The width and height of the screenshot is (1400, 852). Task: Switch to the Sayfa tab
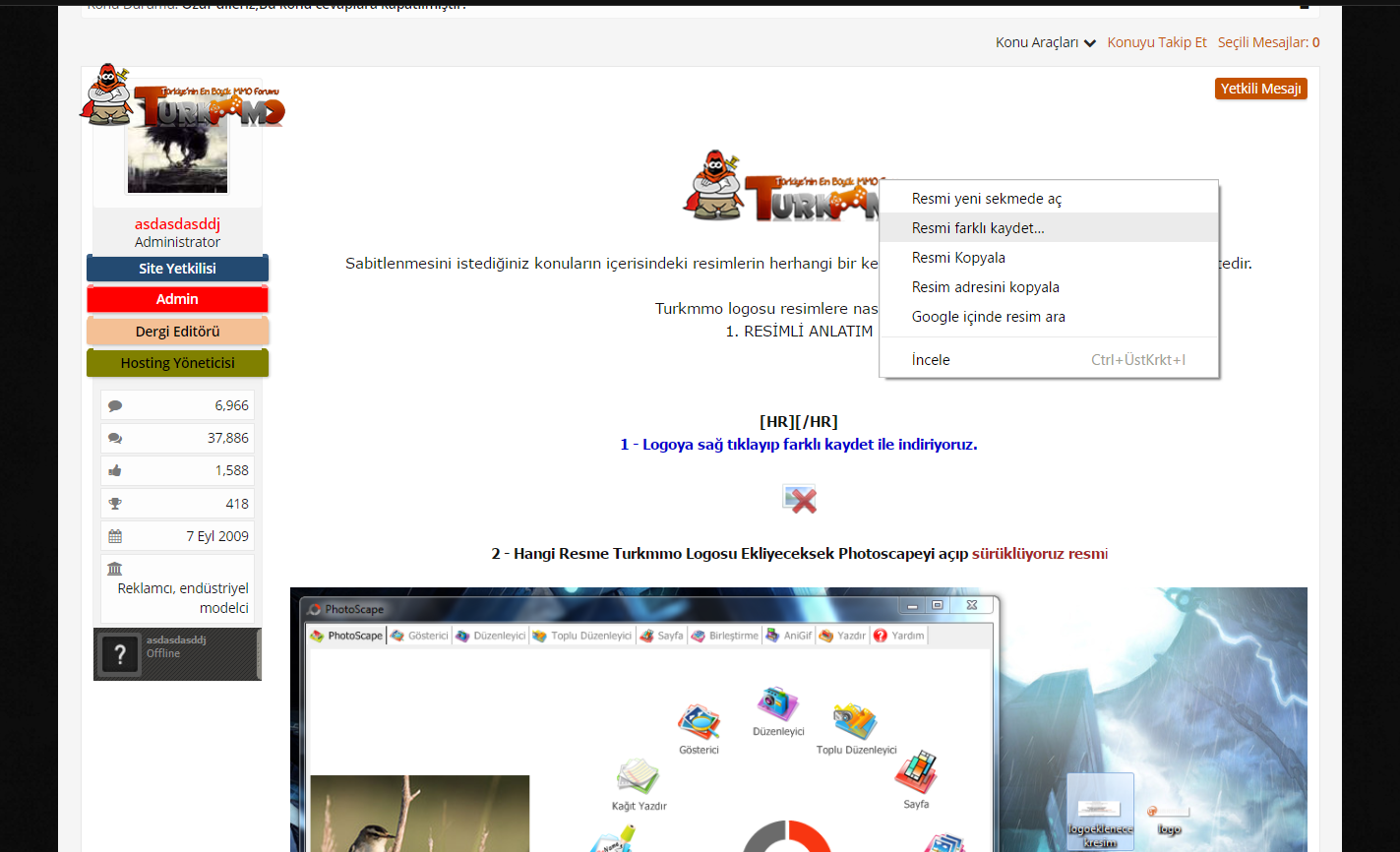point(661,636)
